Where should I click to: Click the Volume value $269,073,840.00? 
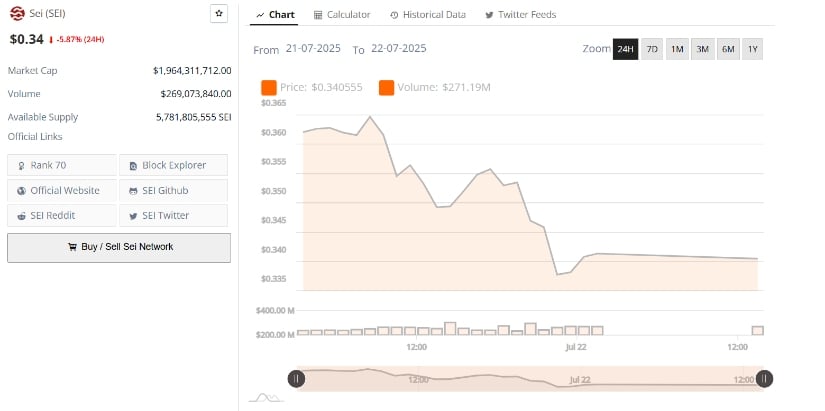(x=196, y=94)
